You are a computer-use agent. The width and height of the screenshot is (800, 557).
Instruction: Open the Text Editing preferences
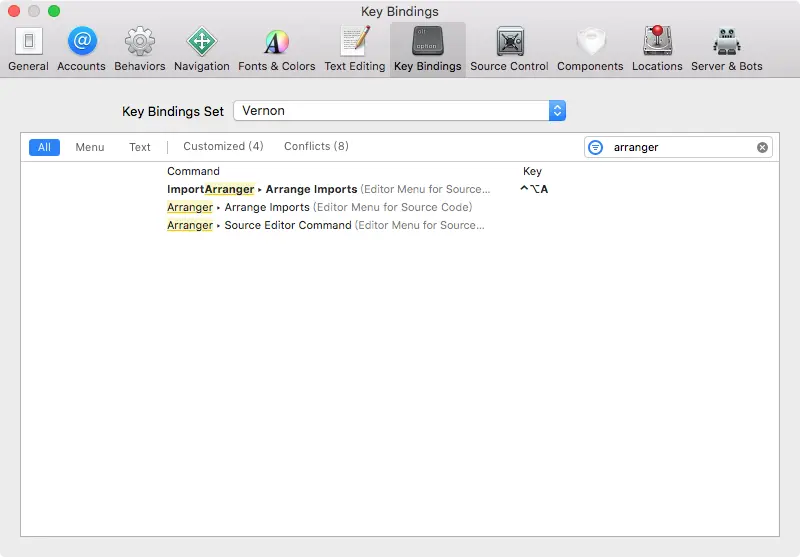[355, 49]
